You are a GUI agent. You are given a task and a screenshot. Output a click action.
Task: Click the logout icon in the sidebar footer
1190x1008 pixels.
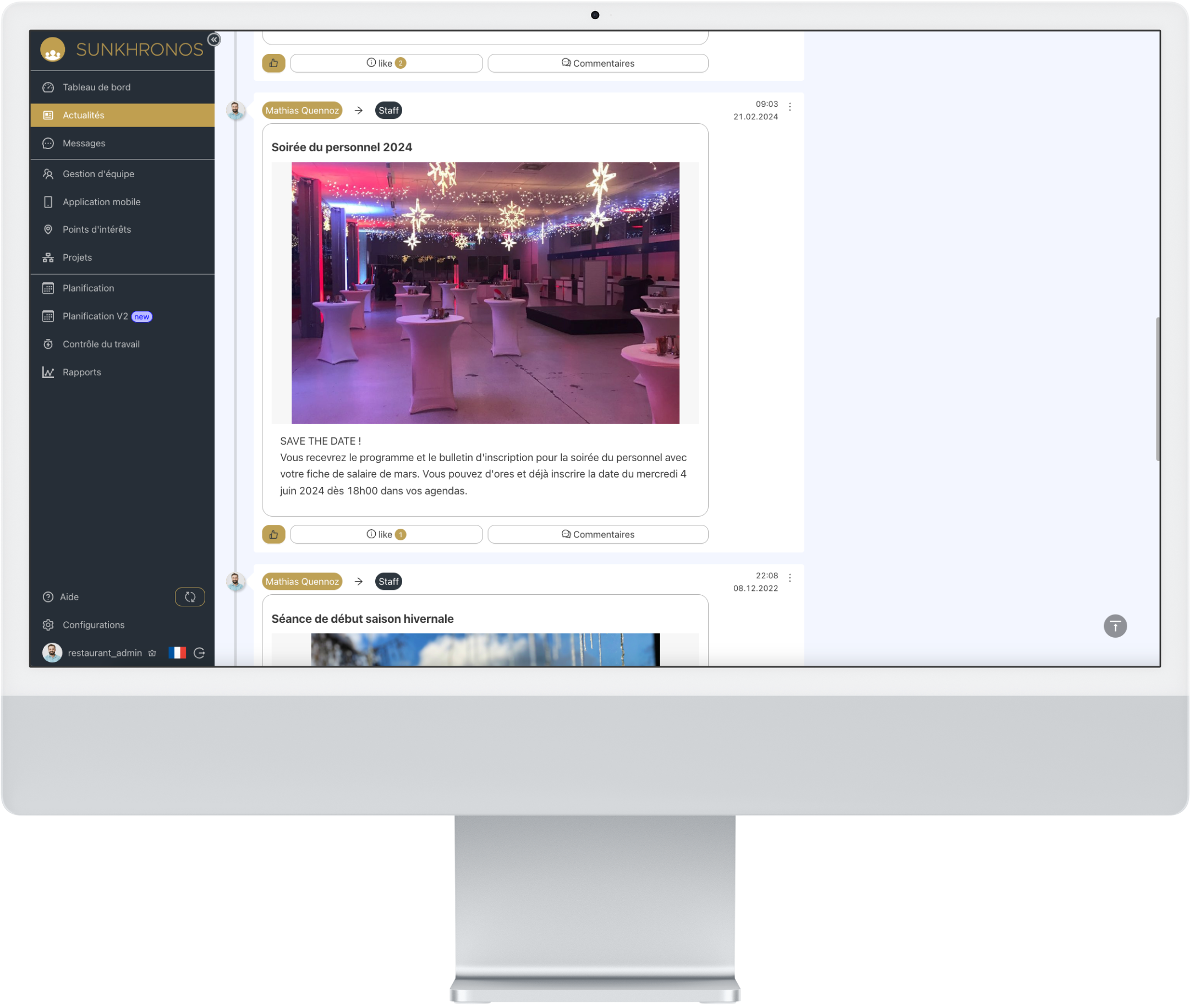[x=199, y=653]
